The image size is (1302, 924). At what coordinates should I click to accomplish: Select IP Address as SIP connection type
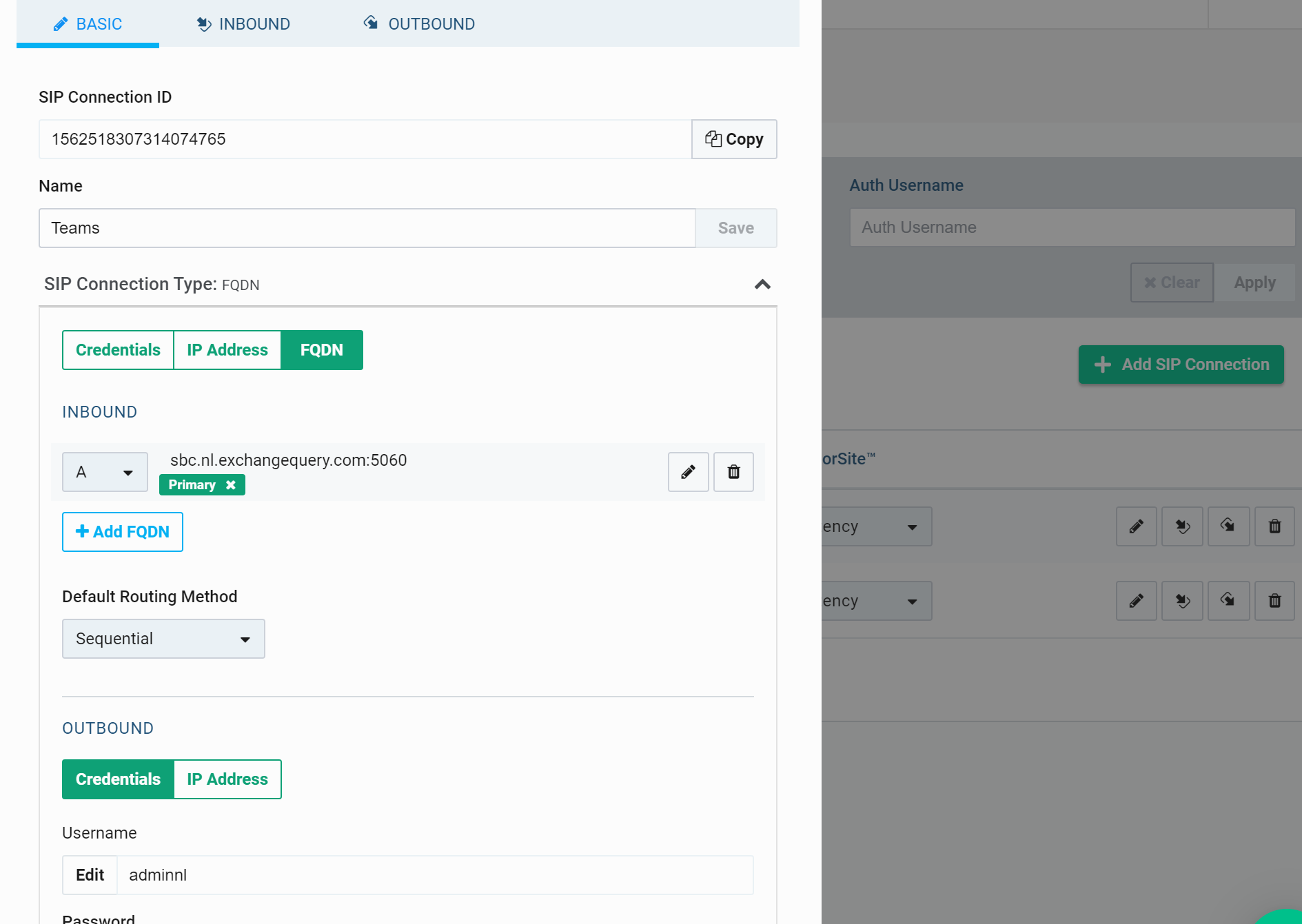(x=227, y=350)
